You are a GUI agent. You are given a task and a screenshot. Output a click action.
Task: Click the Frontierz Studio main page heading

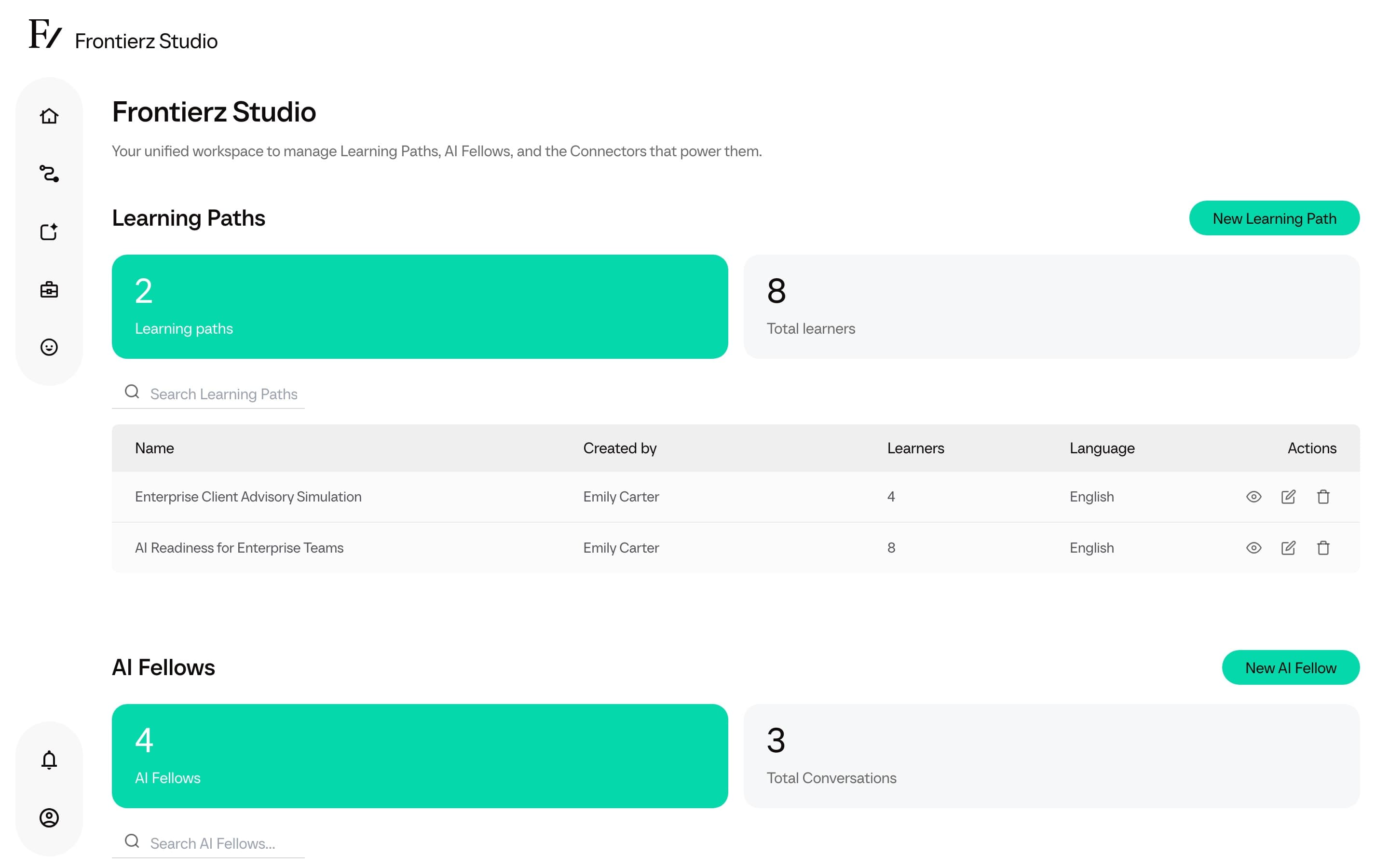click(x=214, y=112)
